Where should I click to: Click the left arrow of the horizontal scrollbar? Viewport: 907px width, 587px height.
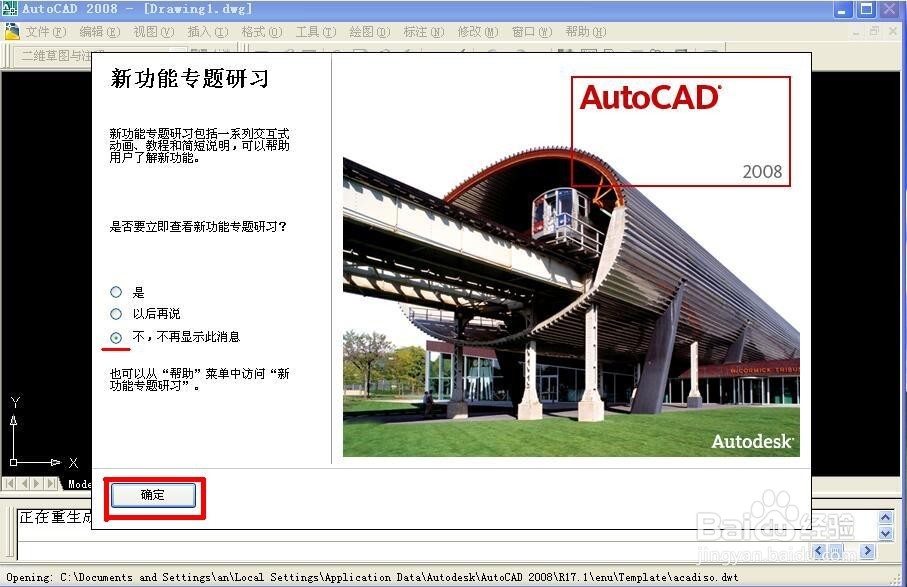pos(820,551)
